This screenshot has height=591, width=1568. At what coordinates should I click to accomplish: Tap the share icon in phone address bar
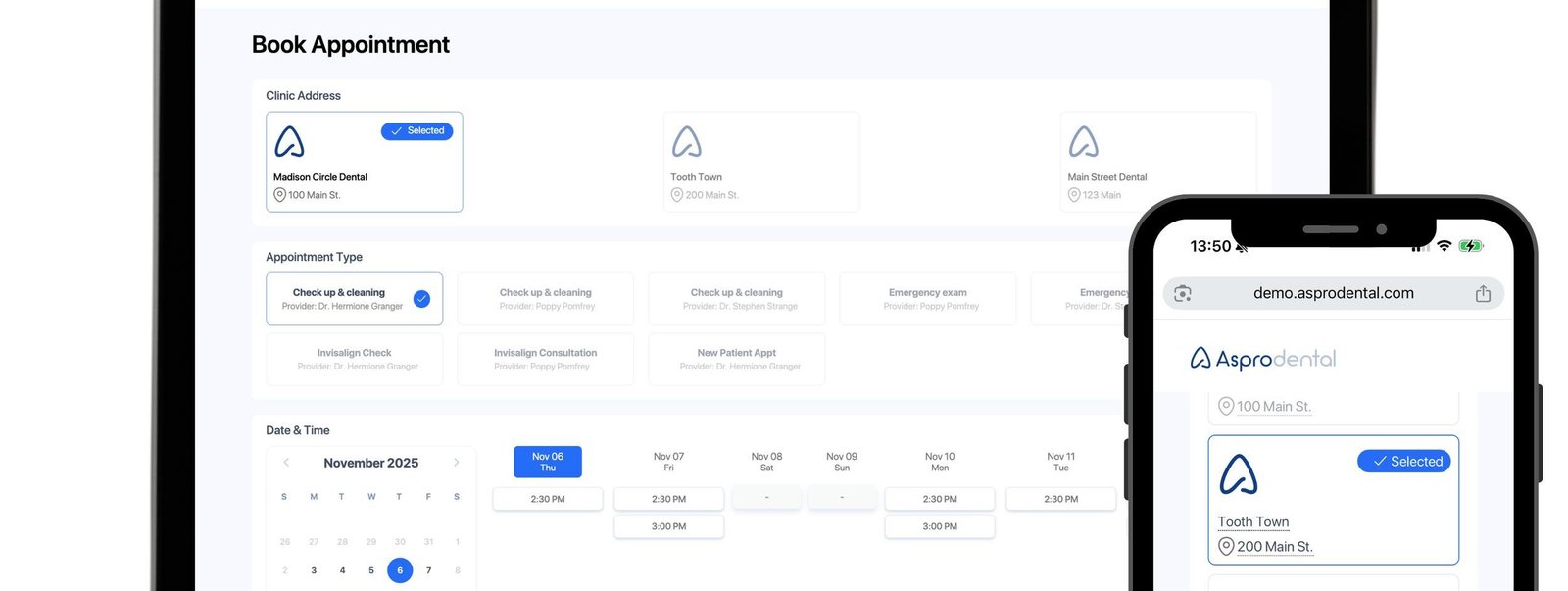(x=1483, y=293)
